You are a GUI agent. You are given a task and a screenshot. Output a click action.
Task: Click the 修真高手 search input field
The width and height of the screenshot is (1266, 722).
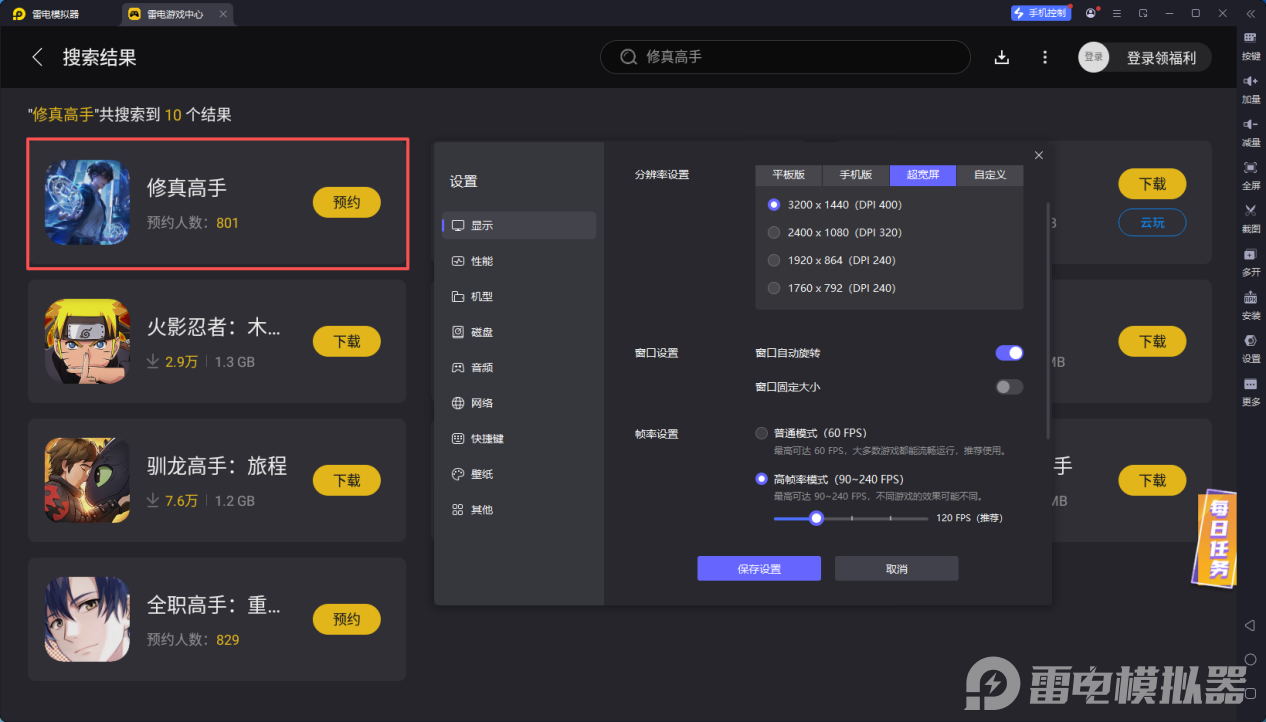(x=785, y=57)
